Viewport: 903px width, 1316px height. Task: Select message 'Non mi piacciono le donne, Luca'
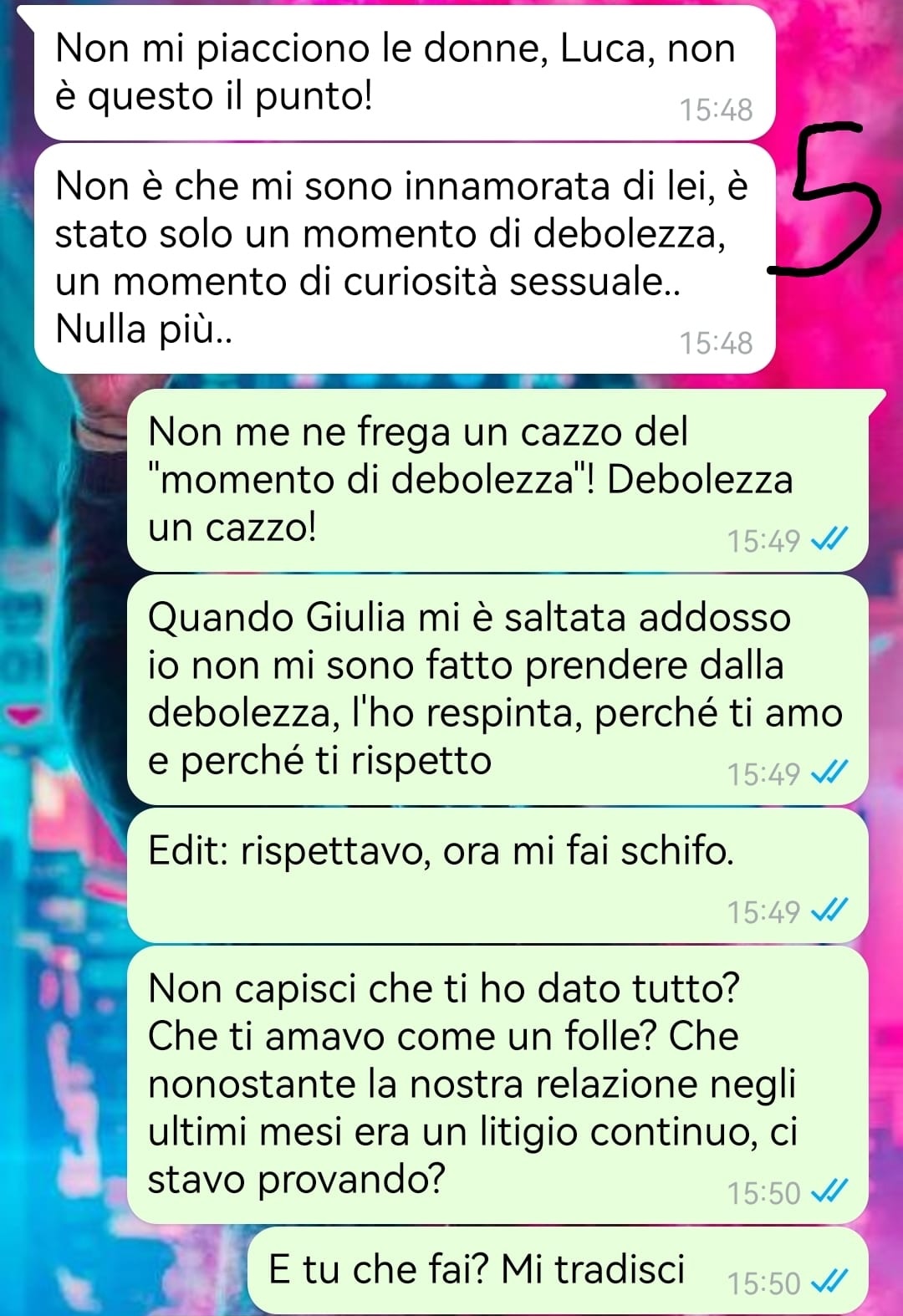405,73
